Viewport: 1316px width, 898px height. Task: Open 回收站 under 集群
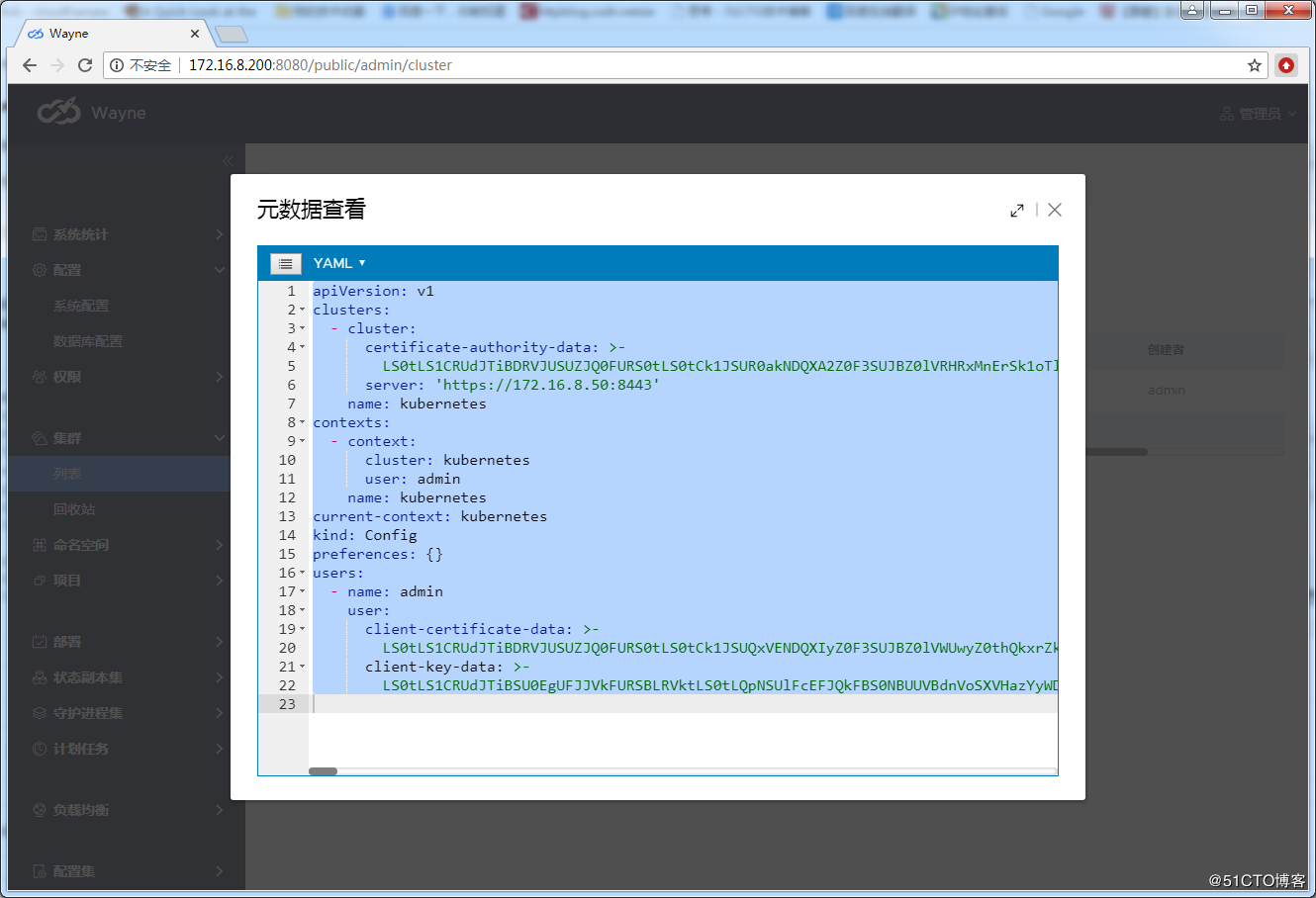[x=74, y=509]
